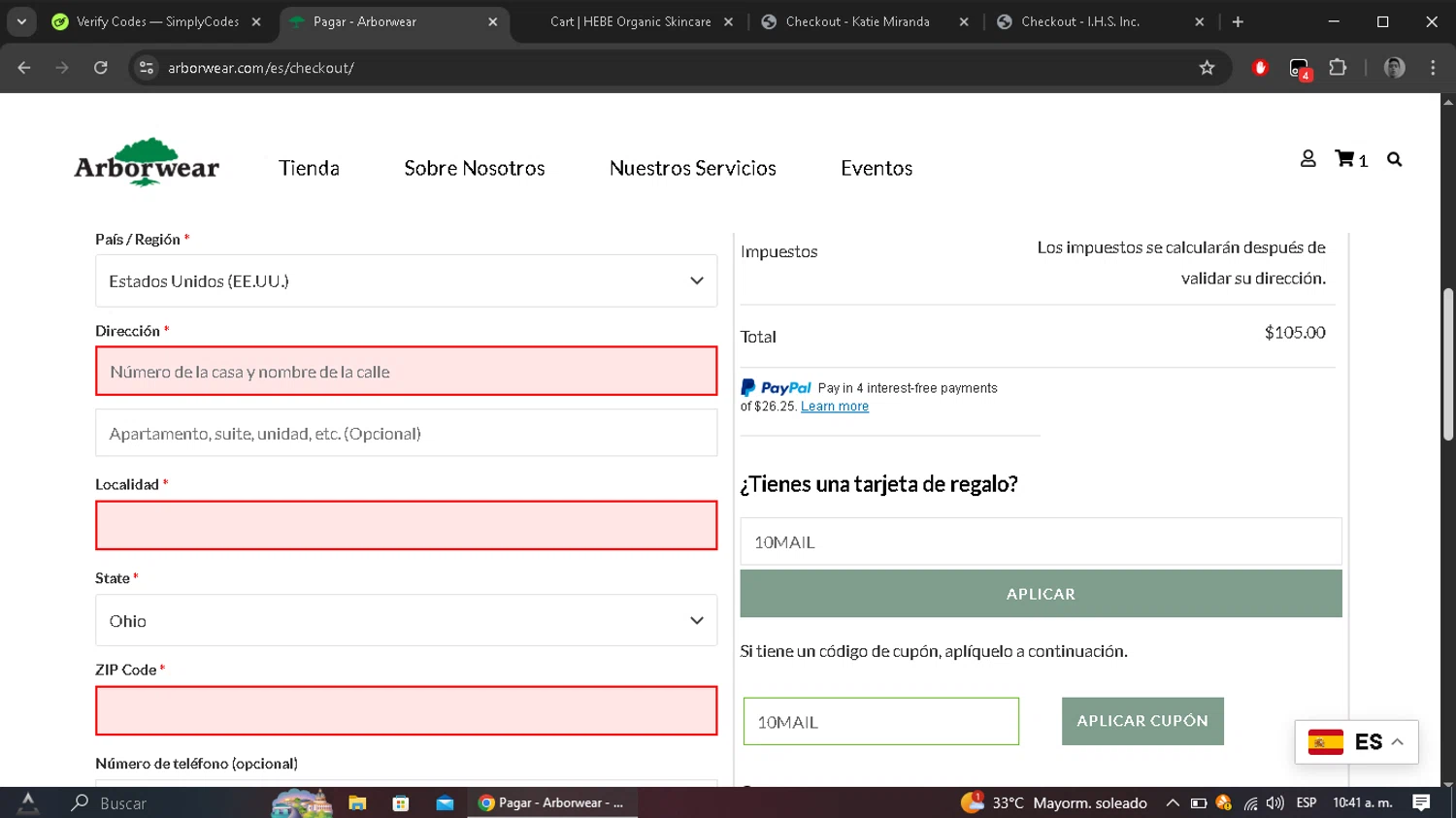Focus the coupon code field
Viewport: 1456px width, 818px height.
pyautogui.click(x=881, y=721)
